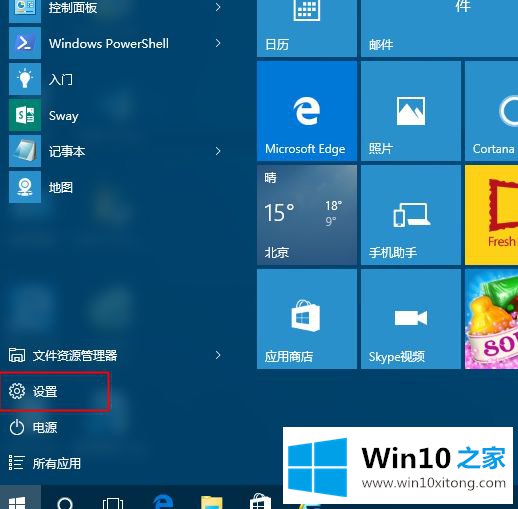Select the 电源 menu label
The width and height of the screenshot is (518, 509).
click(x=45, y=428)
